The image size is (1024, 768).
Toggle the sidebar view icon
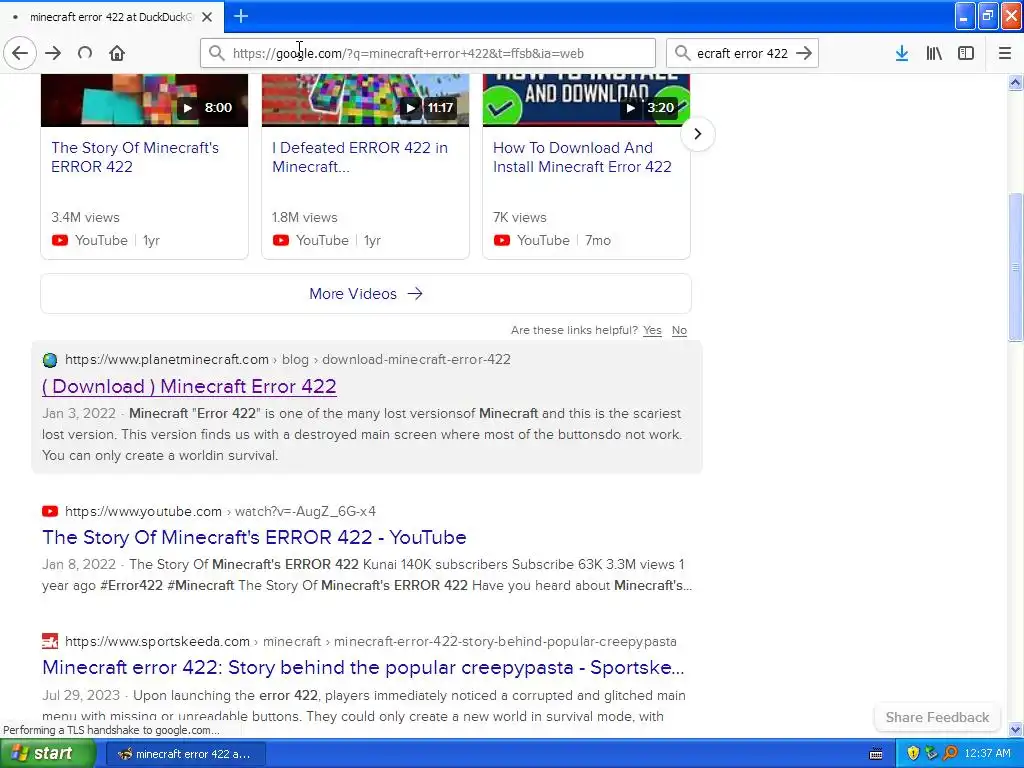[x=966, y=53]
